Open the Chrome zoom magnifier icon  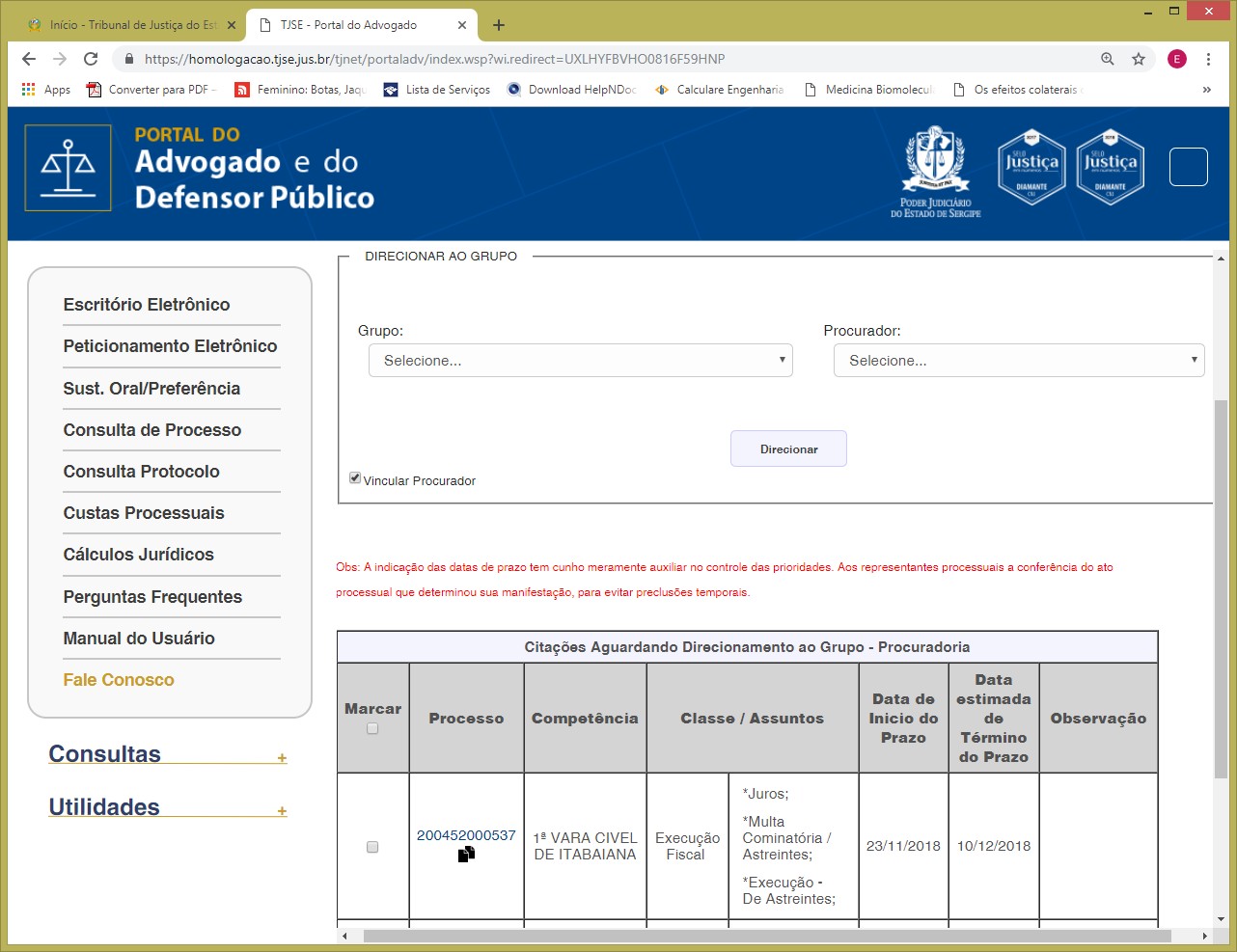coord(1108,59)
